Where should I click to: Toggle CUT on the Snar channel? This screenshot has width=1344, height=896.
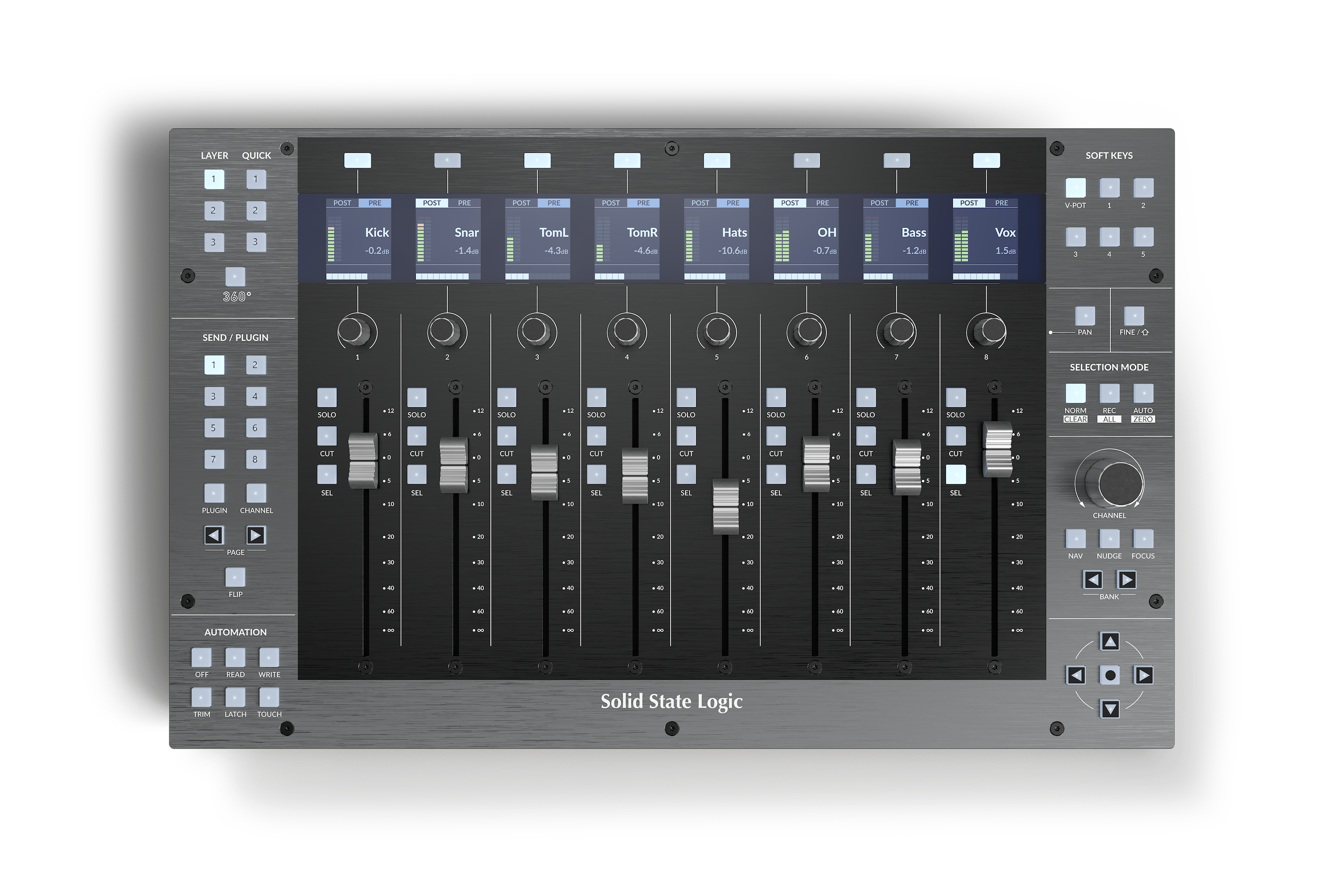(x=417, y=436)
